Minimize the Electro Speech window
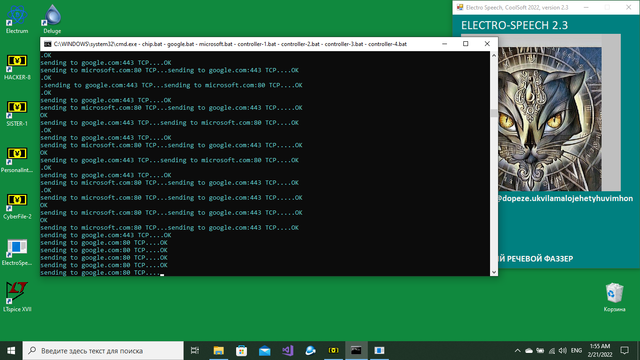640x360 pixels. [586, 7]
